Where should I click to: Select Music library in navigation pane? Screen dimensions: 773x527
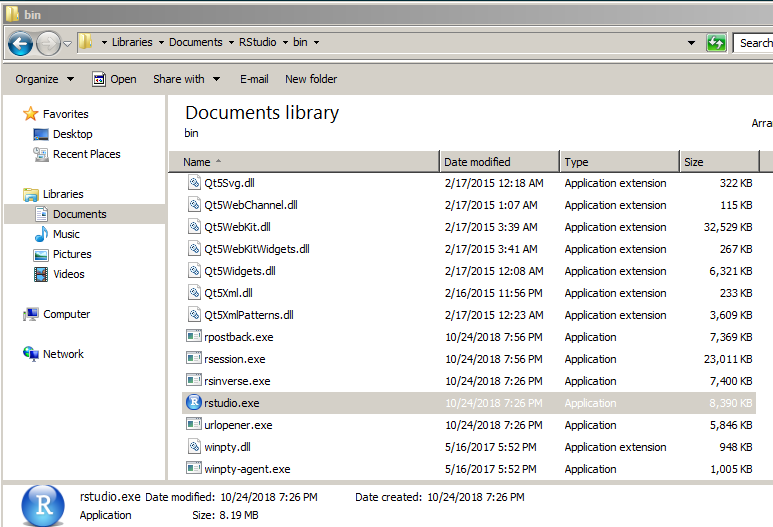tap(66, 234)
